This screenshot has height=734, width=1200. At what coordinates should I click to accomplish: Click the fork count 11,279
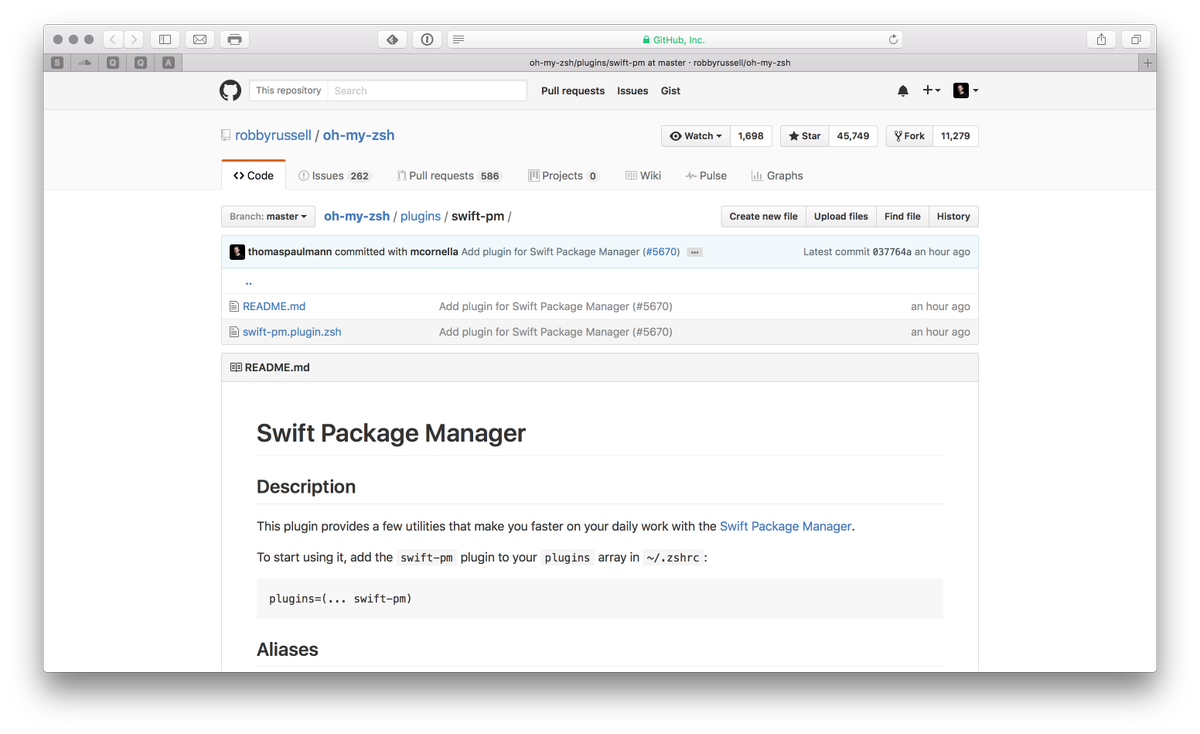click(955, 136)
